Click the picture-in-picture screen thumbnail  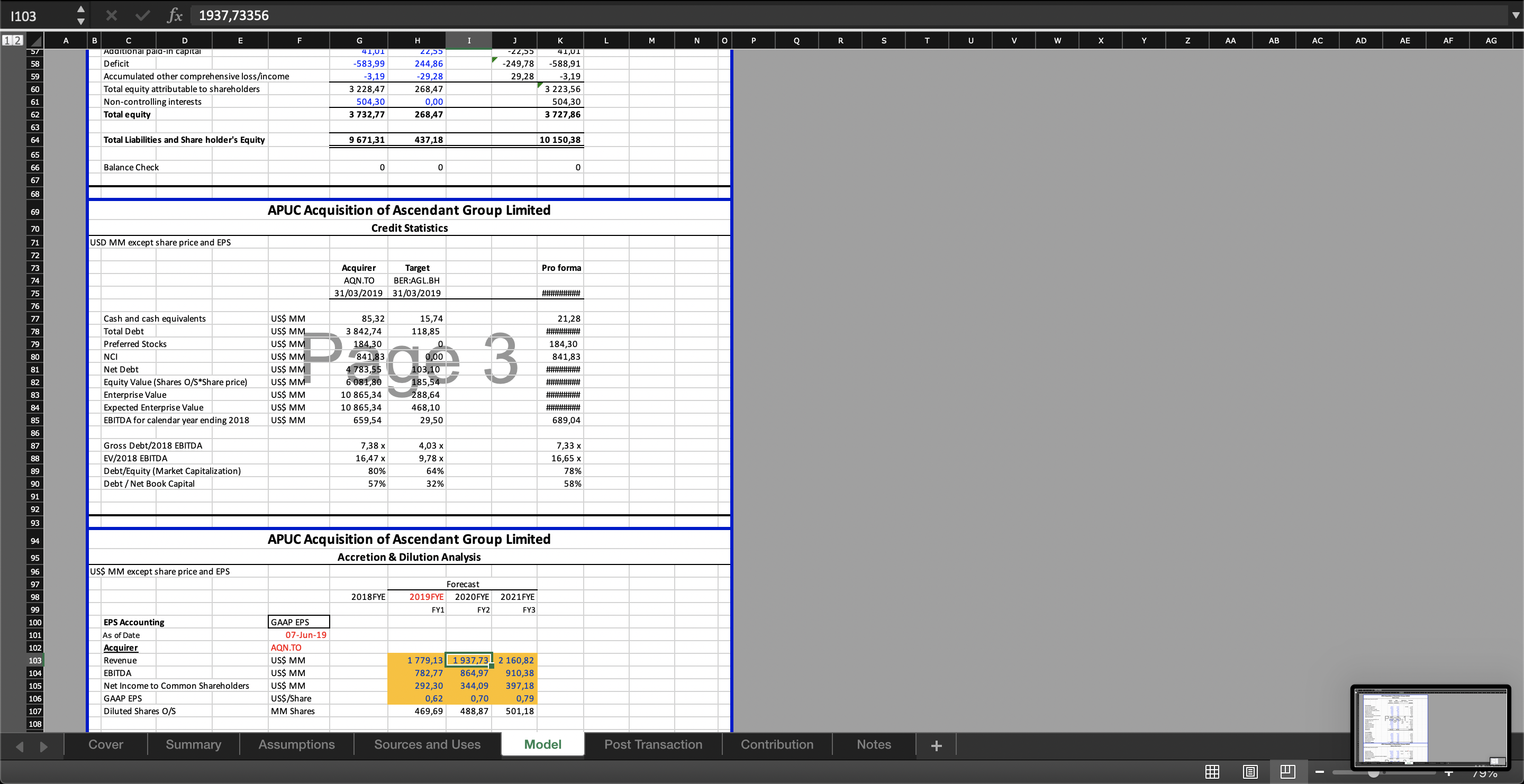[x=1430, y=727]
